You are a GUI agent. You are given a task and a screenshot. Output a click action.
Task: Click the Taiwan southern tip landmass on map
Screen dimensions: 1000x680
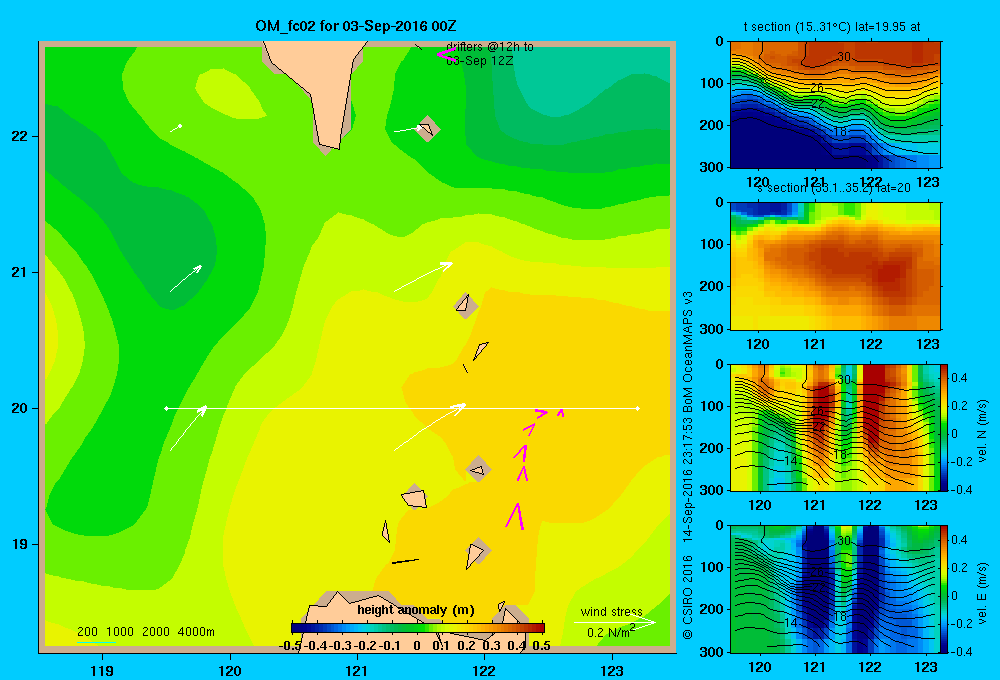click(316, 89)
